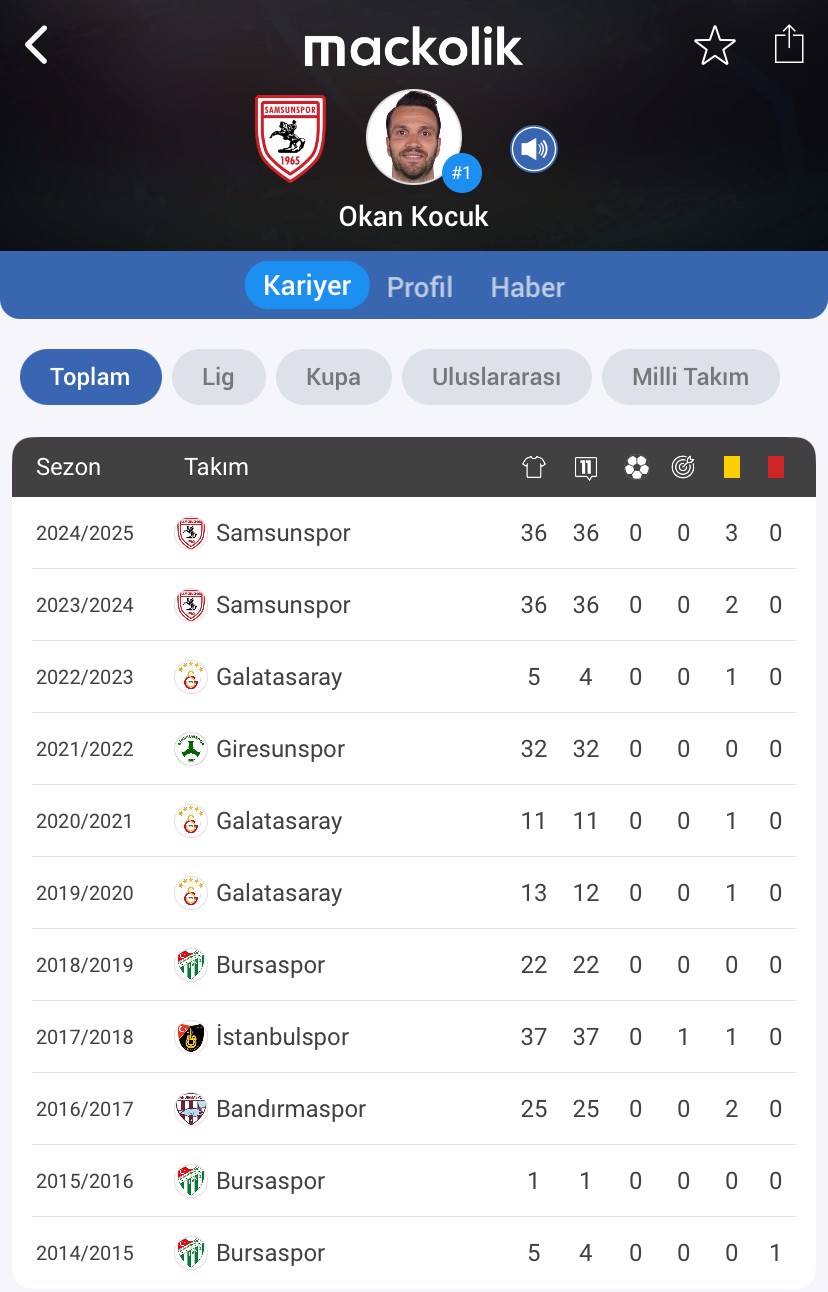Show Uluslararası competition stats
The height and width of the screenshot is (1292, 828).
coord(496,377)
